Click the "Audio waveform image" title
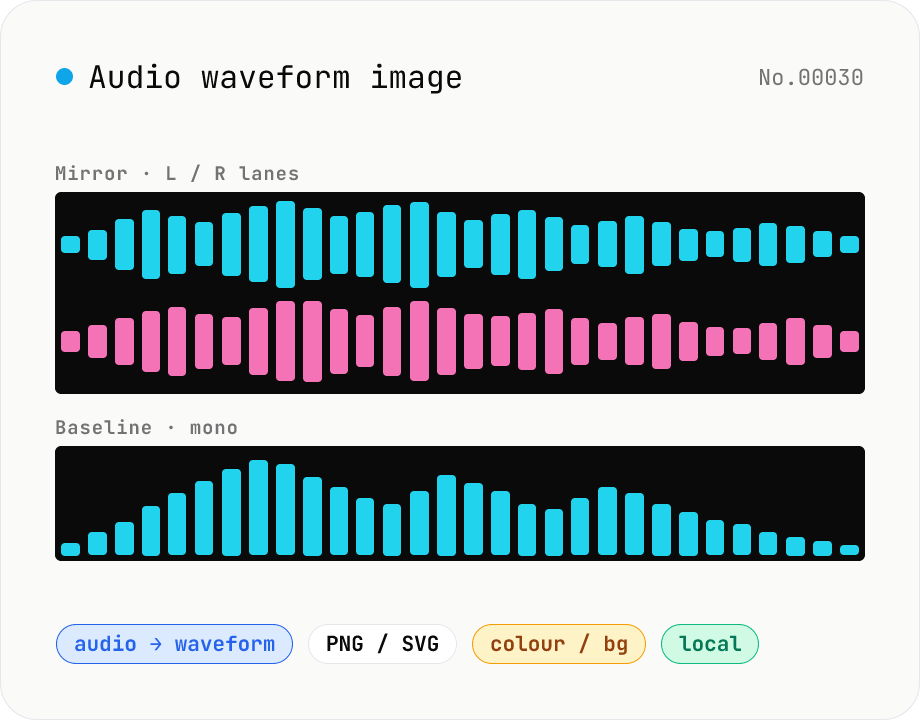 (x=275, y=77)
